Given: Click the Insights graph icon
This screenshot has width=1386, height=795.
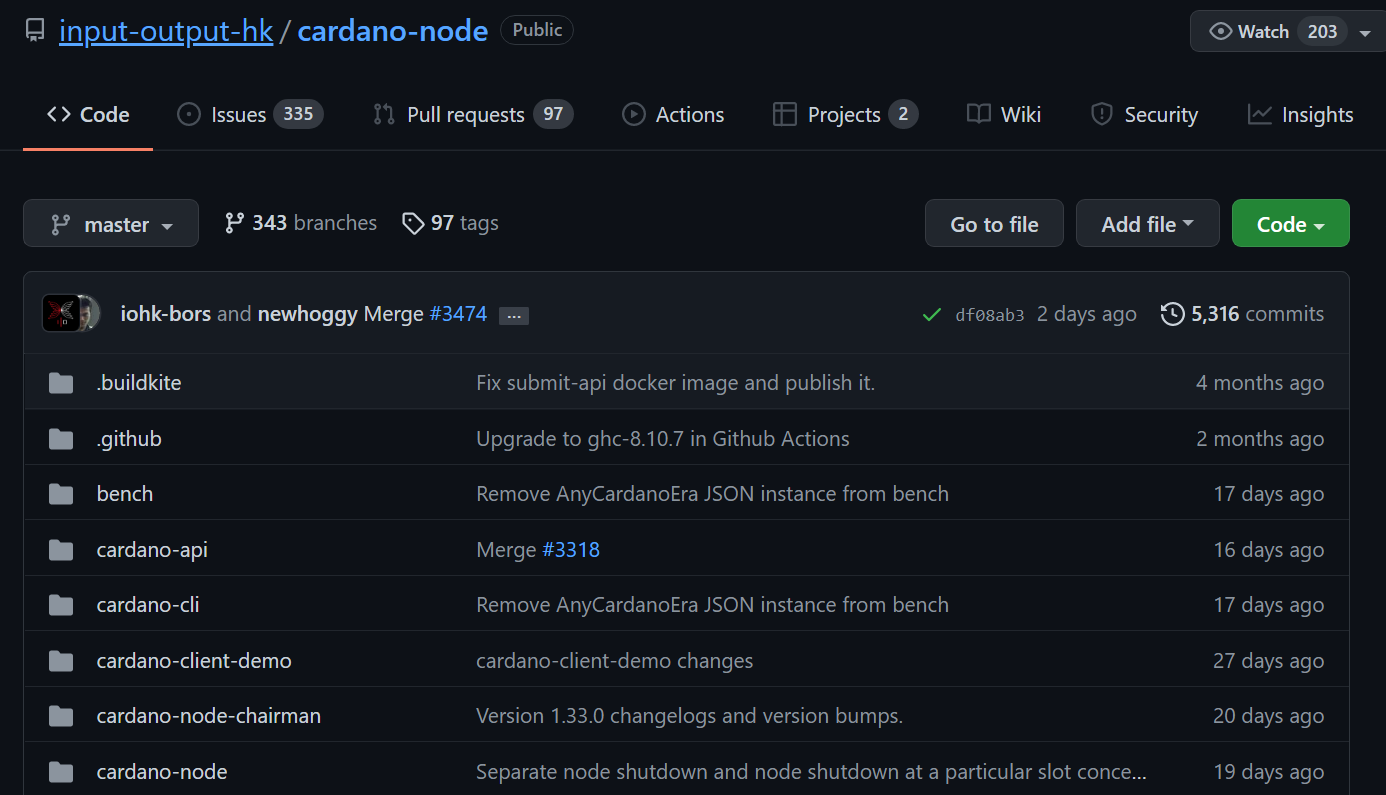Looking at the screenshot, I should tap(1258, 114).
